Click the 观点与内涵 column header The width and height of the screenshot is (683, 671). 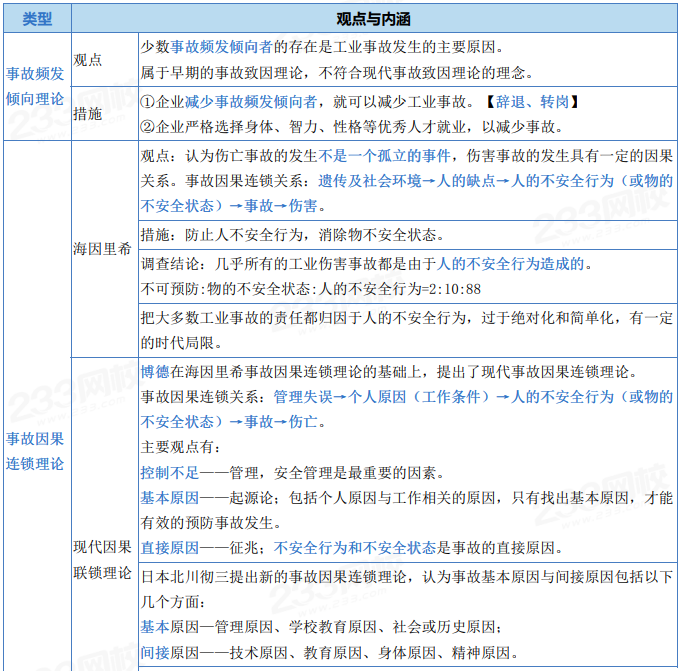[374, 19]
